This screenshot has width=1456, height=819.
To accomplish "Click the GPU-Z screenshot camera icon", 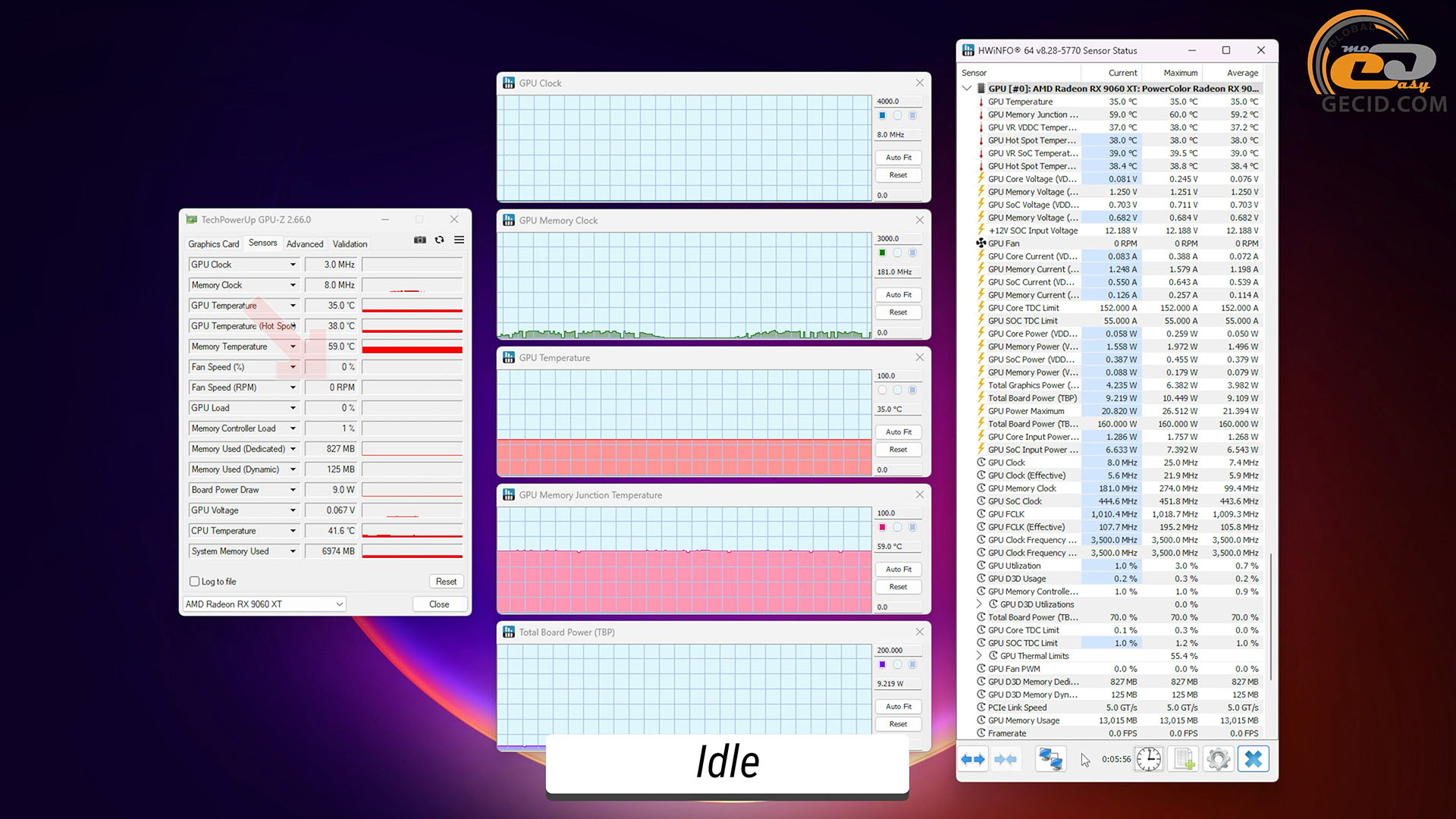I will (420, 240).
